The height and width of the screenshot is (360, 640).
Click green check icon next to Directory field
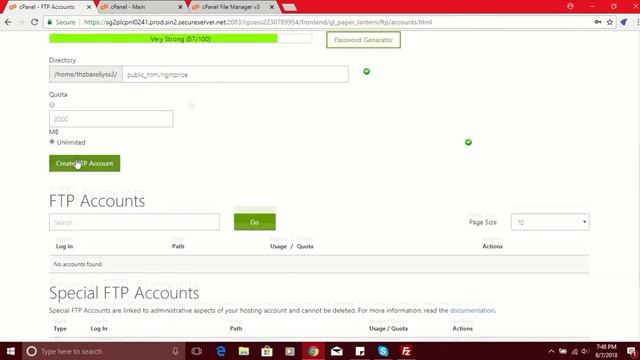(367, 71)
